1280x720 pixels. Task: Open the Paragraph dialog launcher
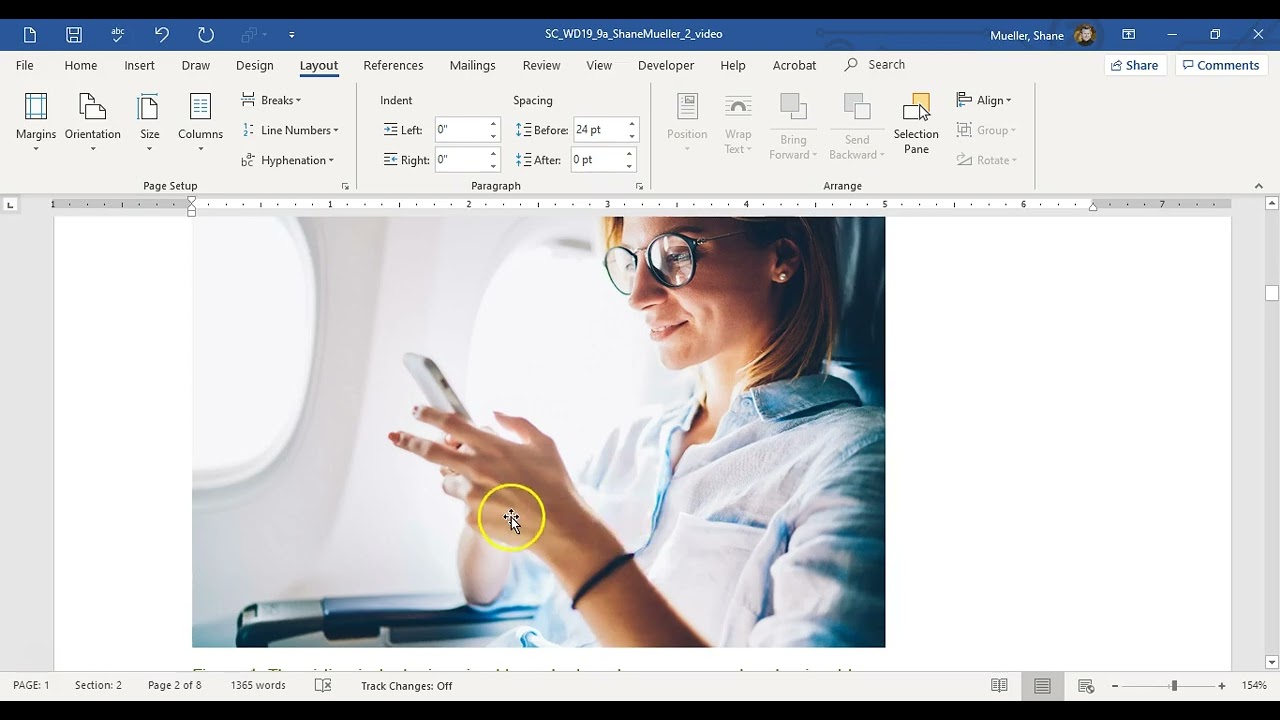pyautogui.click(x=639, y=186)
